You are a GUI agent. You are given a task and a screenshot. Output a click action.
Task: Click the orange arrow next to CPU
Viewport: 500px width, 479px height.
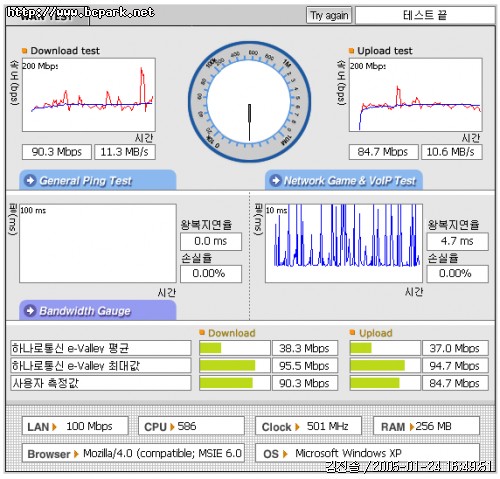[172, 427]
